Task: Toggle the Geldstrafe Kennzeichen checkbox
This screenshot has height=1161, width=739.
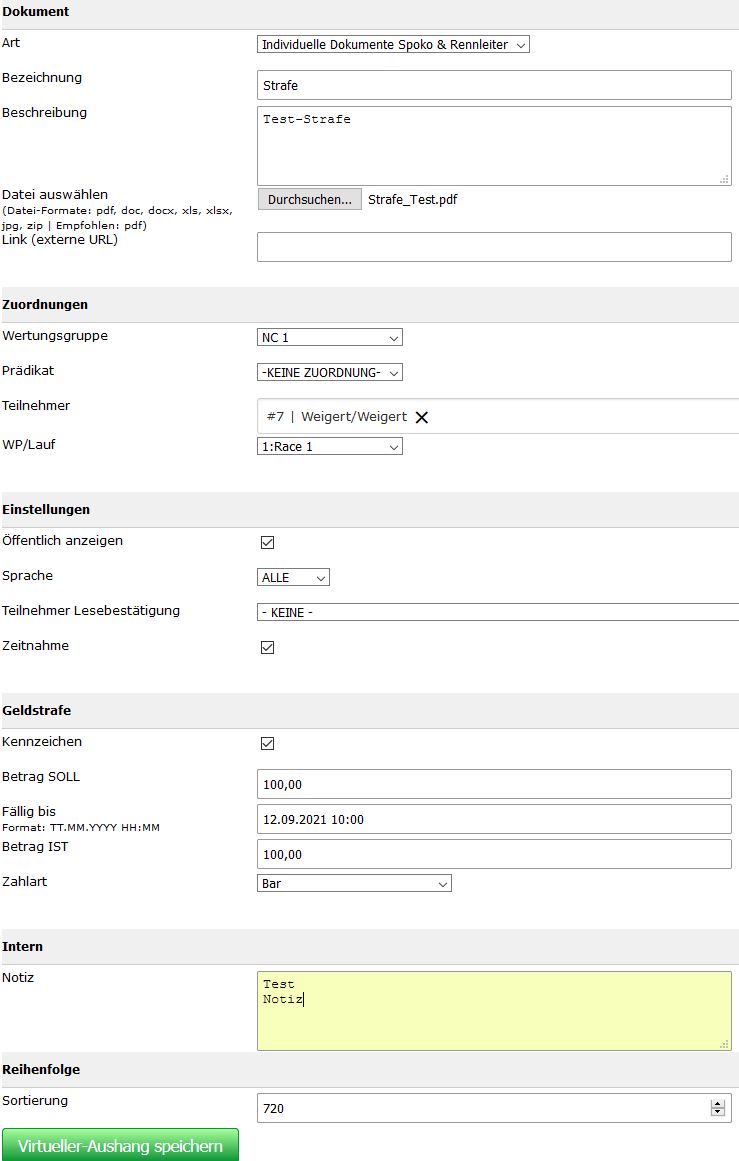Action: pos(267,743)
